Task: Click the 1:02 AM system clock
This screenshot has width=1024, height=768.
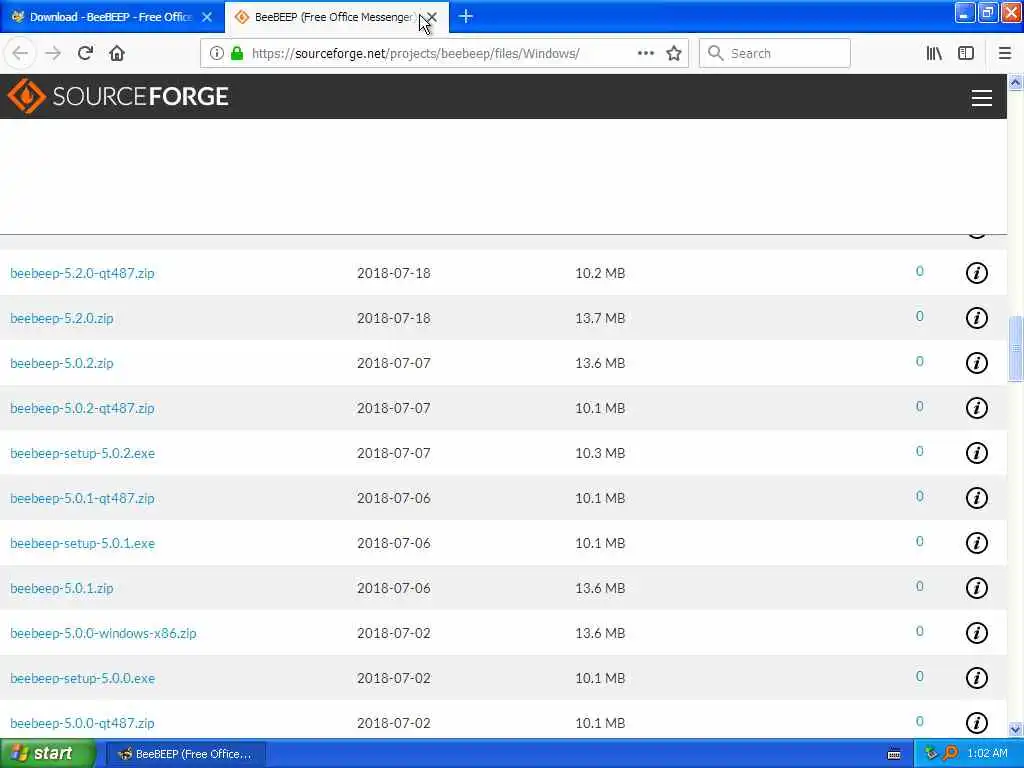Action: [987, 754]
